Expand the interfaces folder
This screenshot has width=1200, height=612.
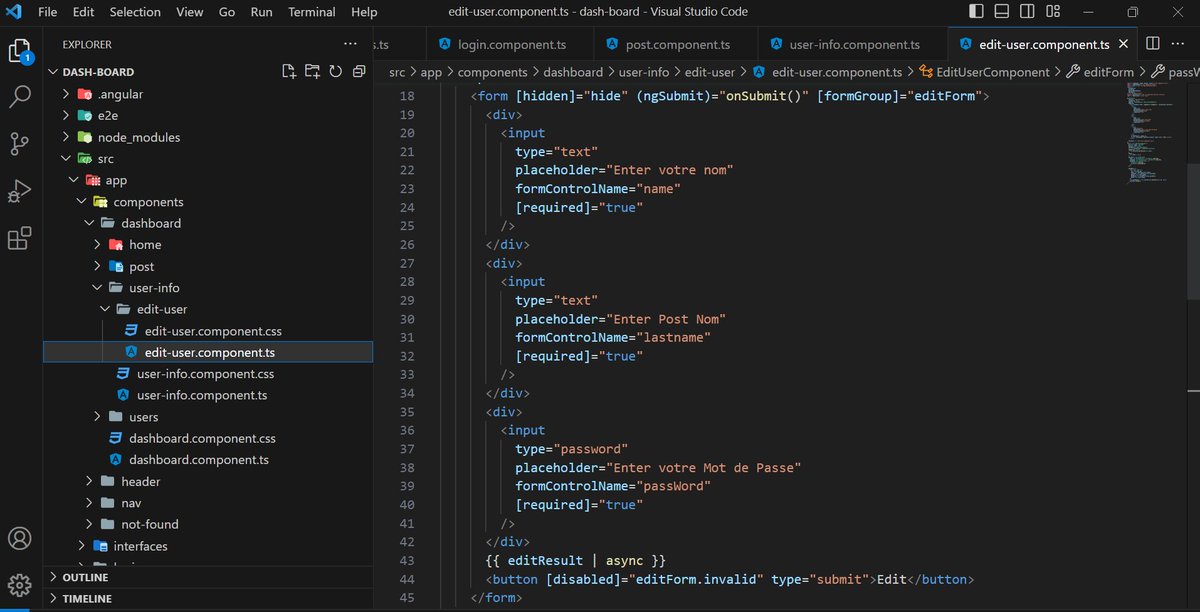click(x=208, y=546)
